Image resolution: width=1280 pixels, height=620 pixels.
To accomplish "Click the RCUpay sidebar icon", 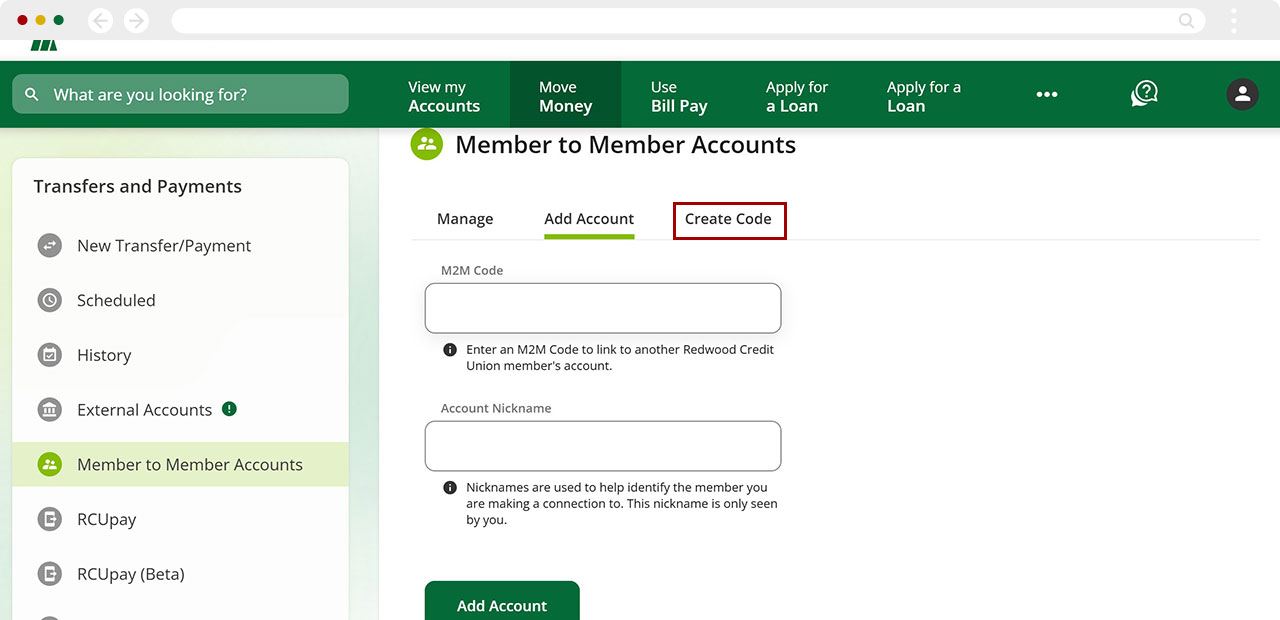I will click(x=50, y=519).
